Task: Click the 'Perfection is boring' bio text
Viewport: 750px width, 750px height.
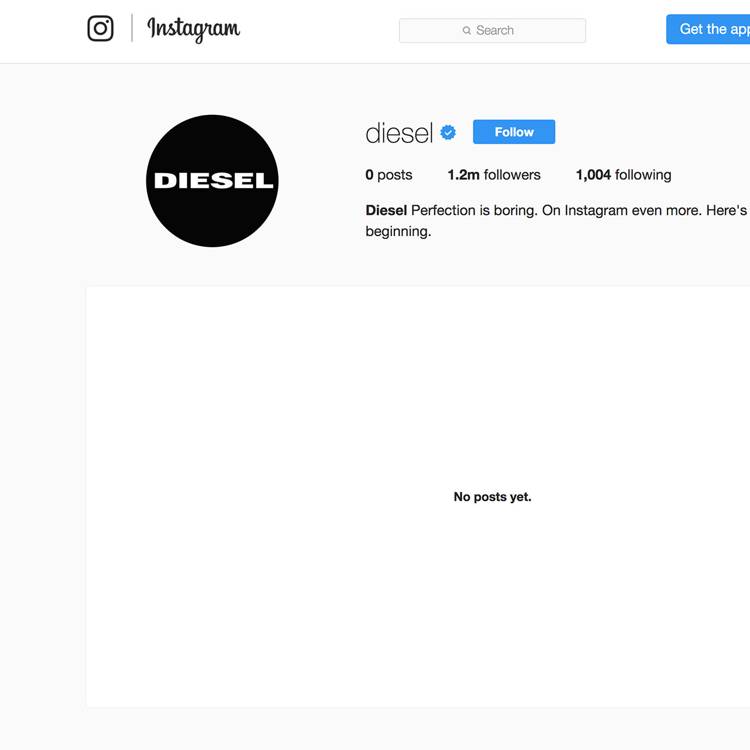Action: coord(474,210)
